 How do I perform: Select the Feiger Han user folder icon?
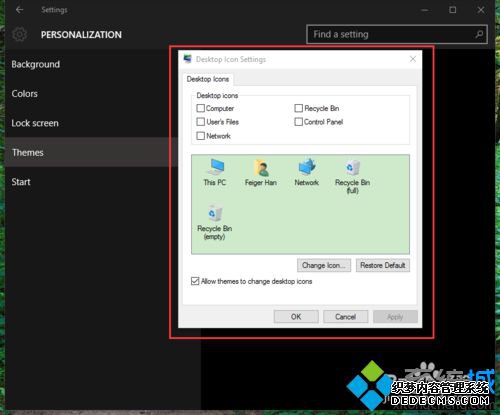click(261, 172)
